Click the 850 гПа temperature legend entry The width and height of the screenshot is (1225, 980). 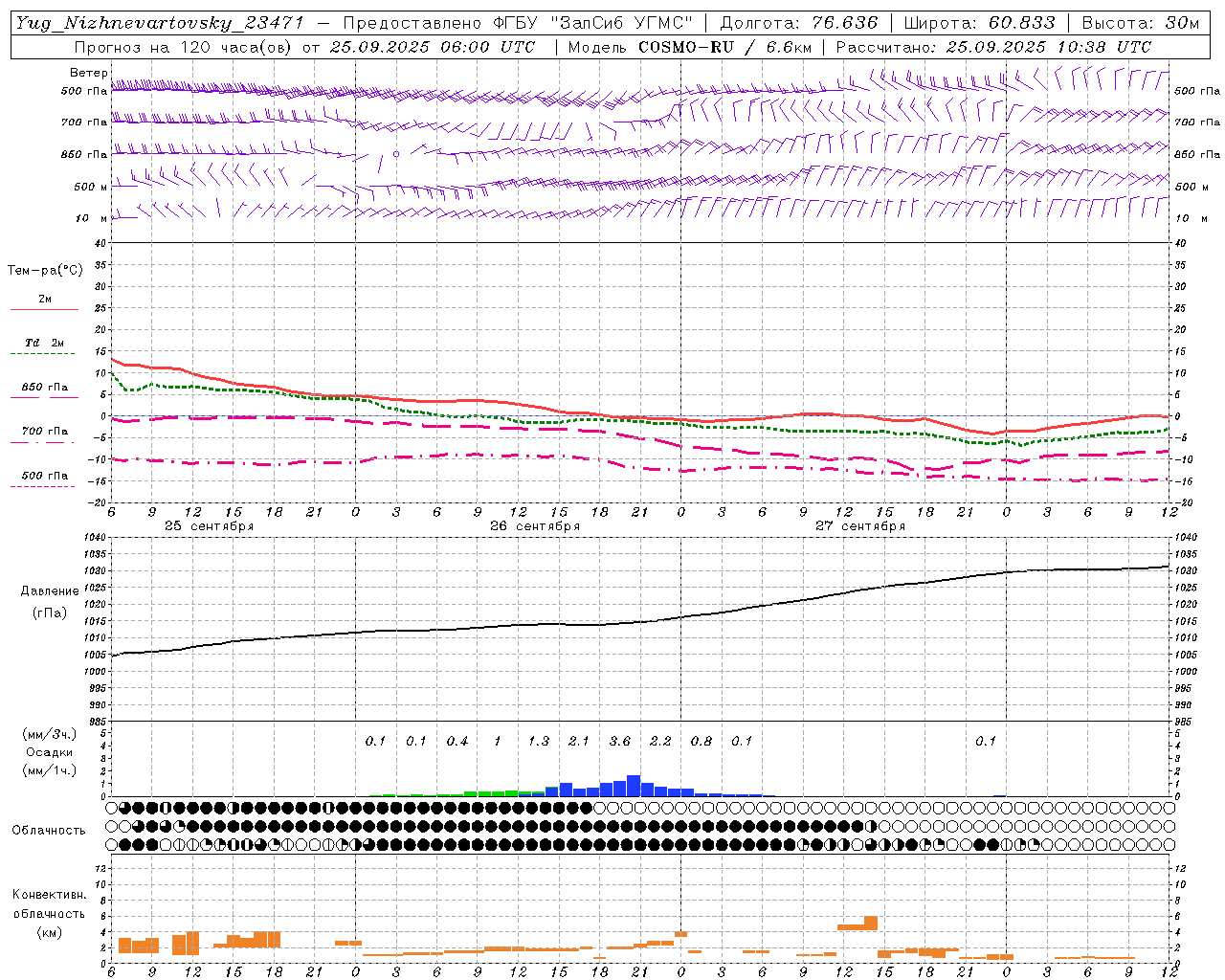[45, 388]
